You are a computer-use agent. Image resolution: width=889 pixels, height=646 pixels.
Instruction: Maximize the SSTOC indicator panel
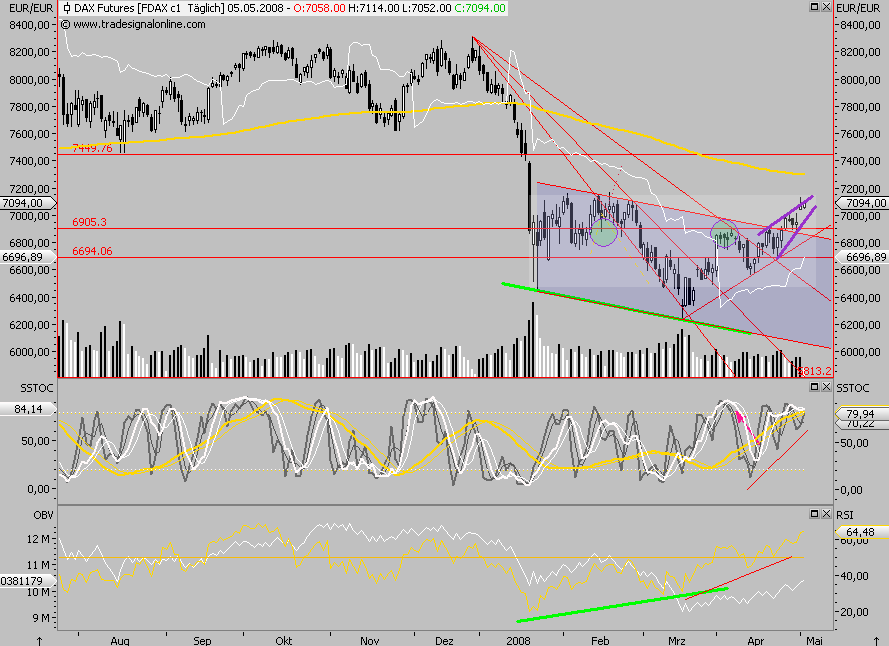[x=814, y=386]
